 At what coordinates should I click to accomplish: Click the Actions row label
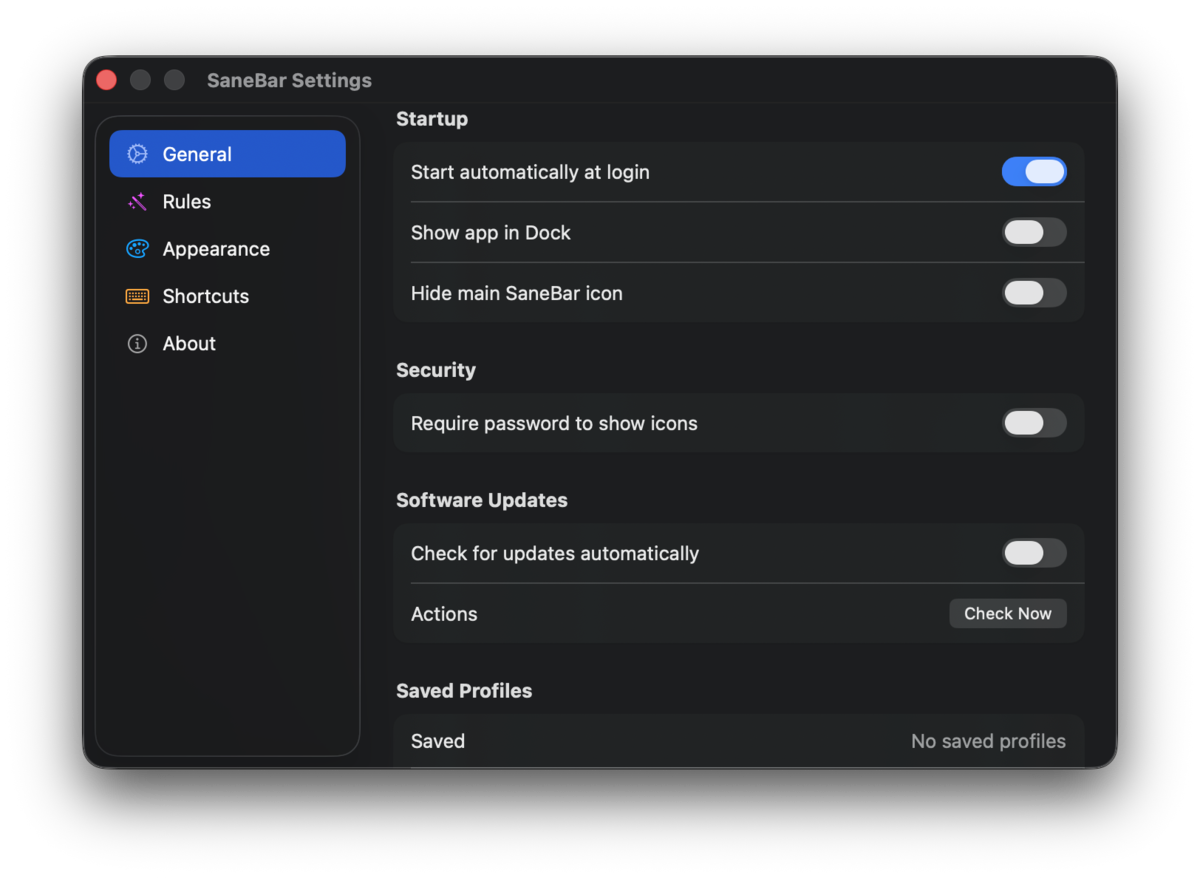point(444,614)
